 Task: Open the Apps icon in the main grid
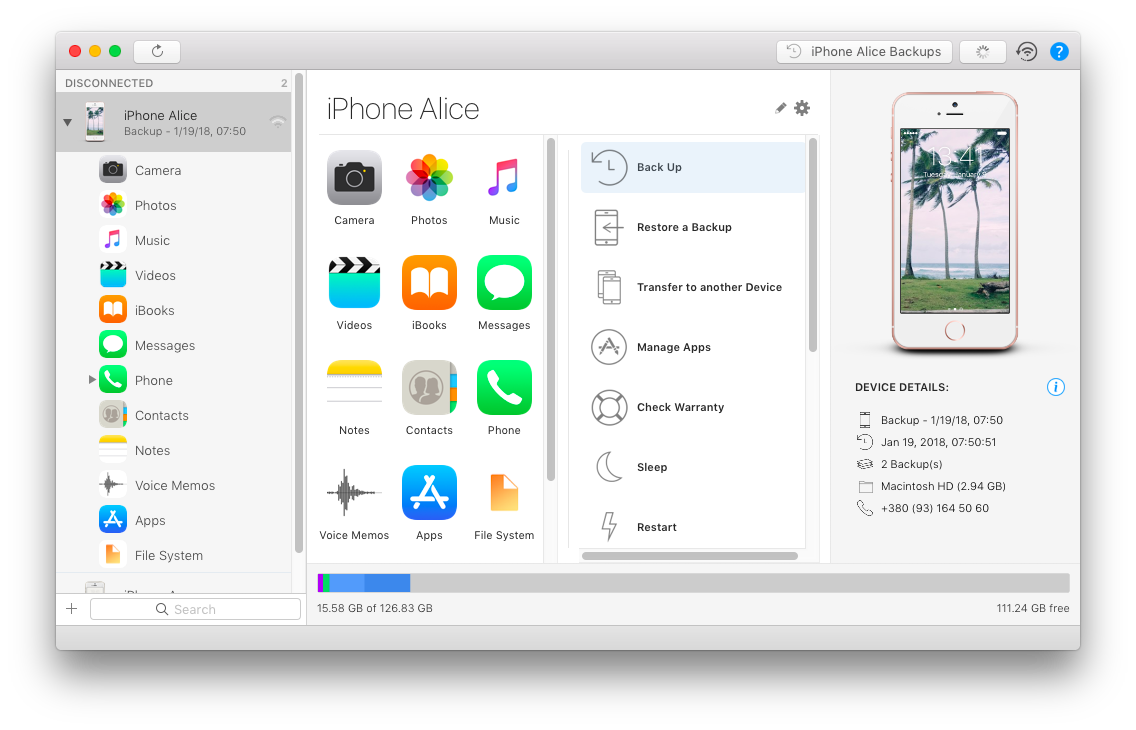click(429, 492)
